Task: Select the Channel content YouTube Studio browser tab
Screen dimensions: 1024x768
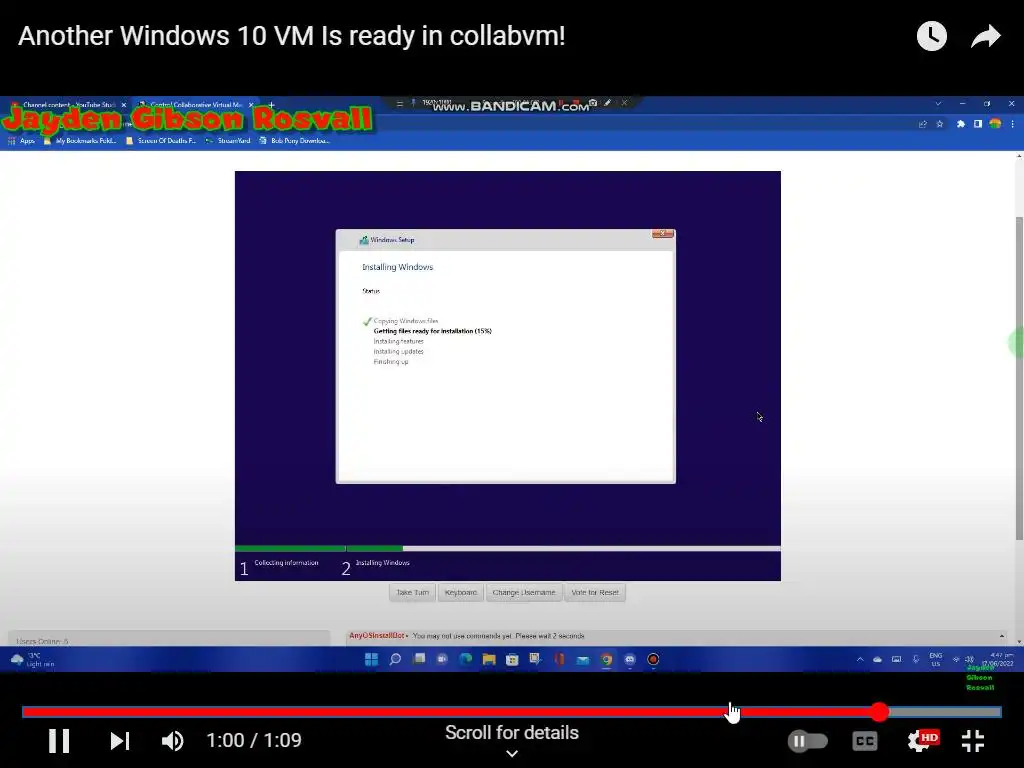Action: point(68,104)
